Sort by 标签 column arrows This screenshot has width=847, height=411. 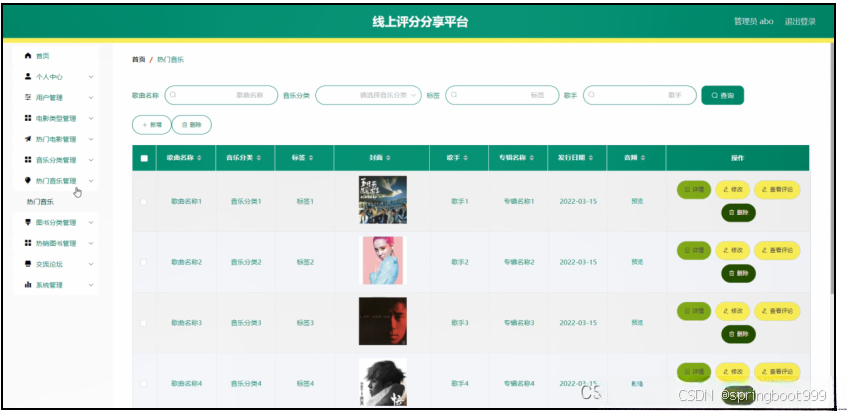311,158
